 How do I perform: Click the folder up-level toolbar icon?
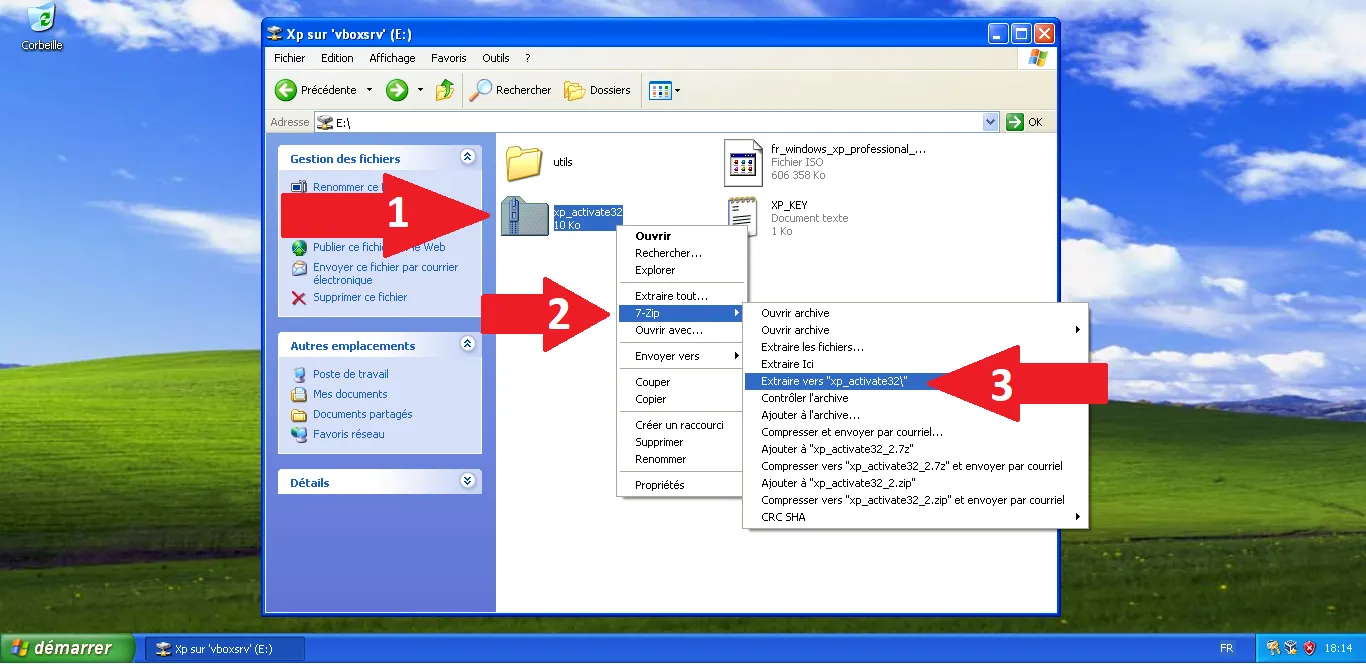pos(445,90)
